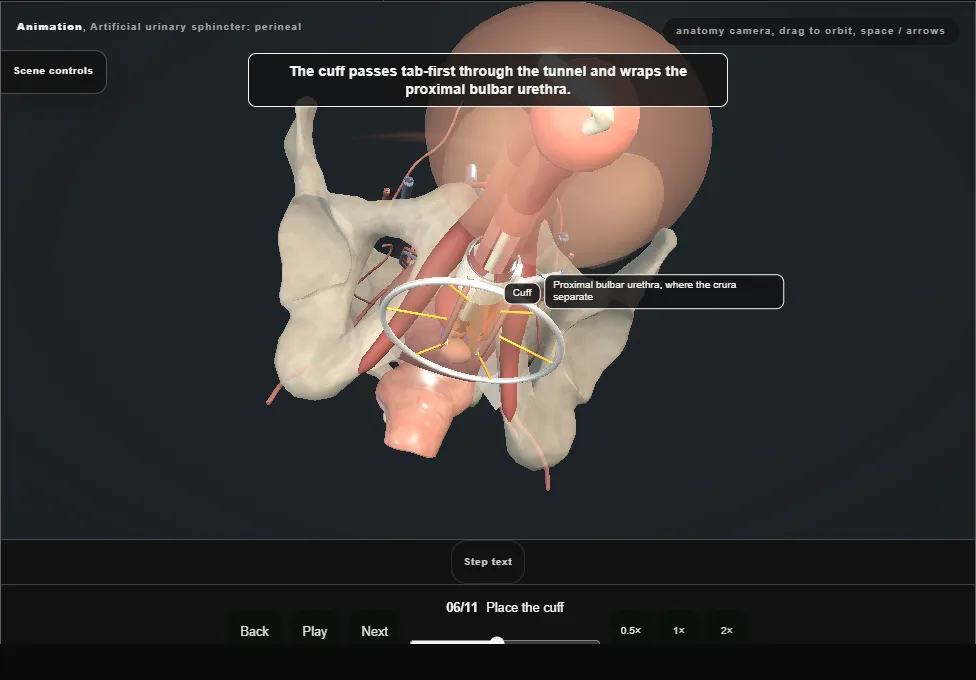Go to the previous step with Back
The image size is (976, 680).
(255, 631)
